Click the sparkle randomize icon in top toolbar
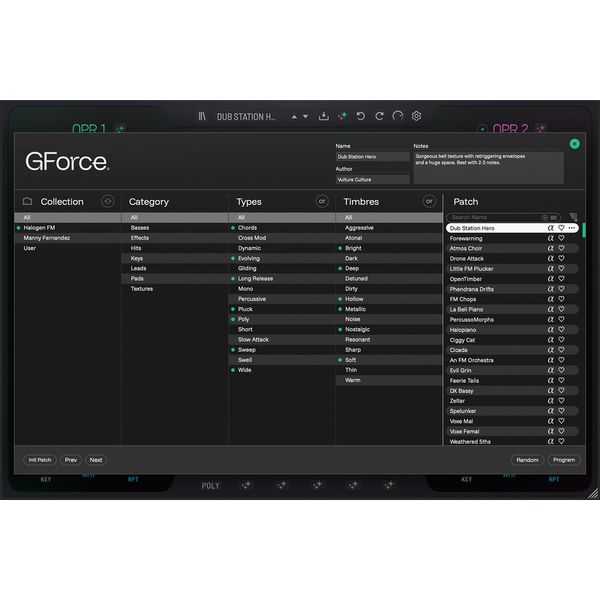This screenshot has height=600, width=600. pos(343,116)
